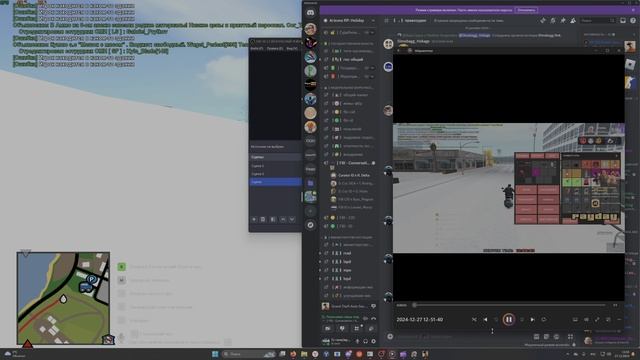Open the purple Discord server icon with folder symbol
The width and height of the screenshot is (640, 360).
(x=310, y=183)
